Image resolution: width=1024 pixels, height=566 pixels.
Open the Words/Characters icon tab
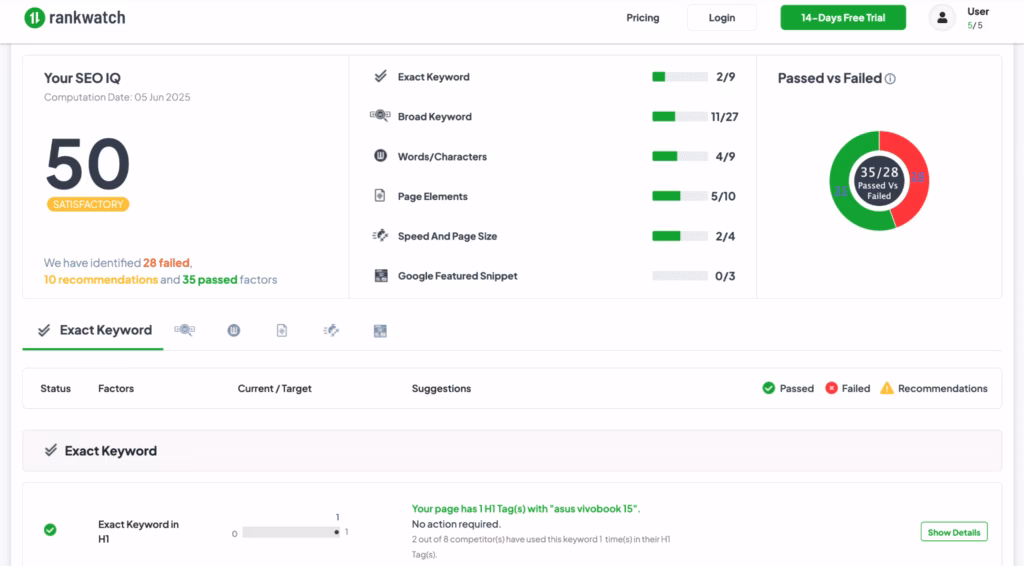point(234,330)
